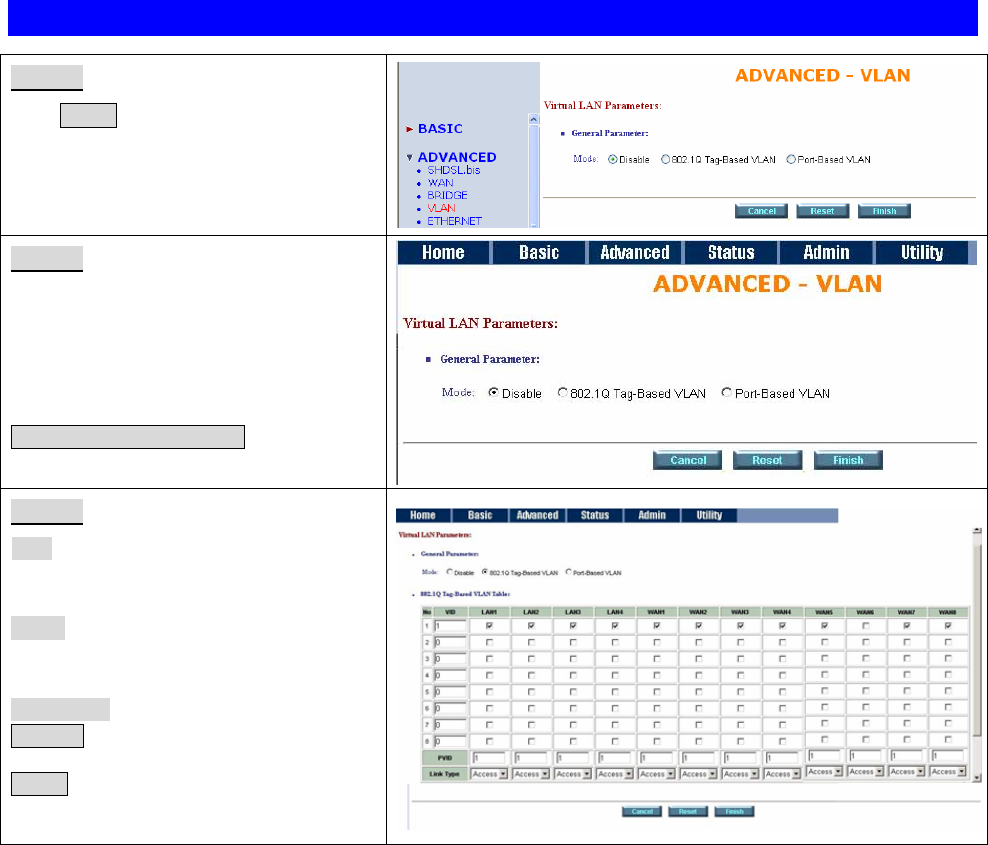Click Finish below the VLAN table
The height and width of the screenshot is (845, 988).
click(734, 812)
